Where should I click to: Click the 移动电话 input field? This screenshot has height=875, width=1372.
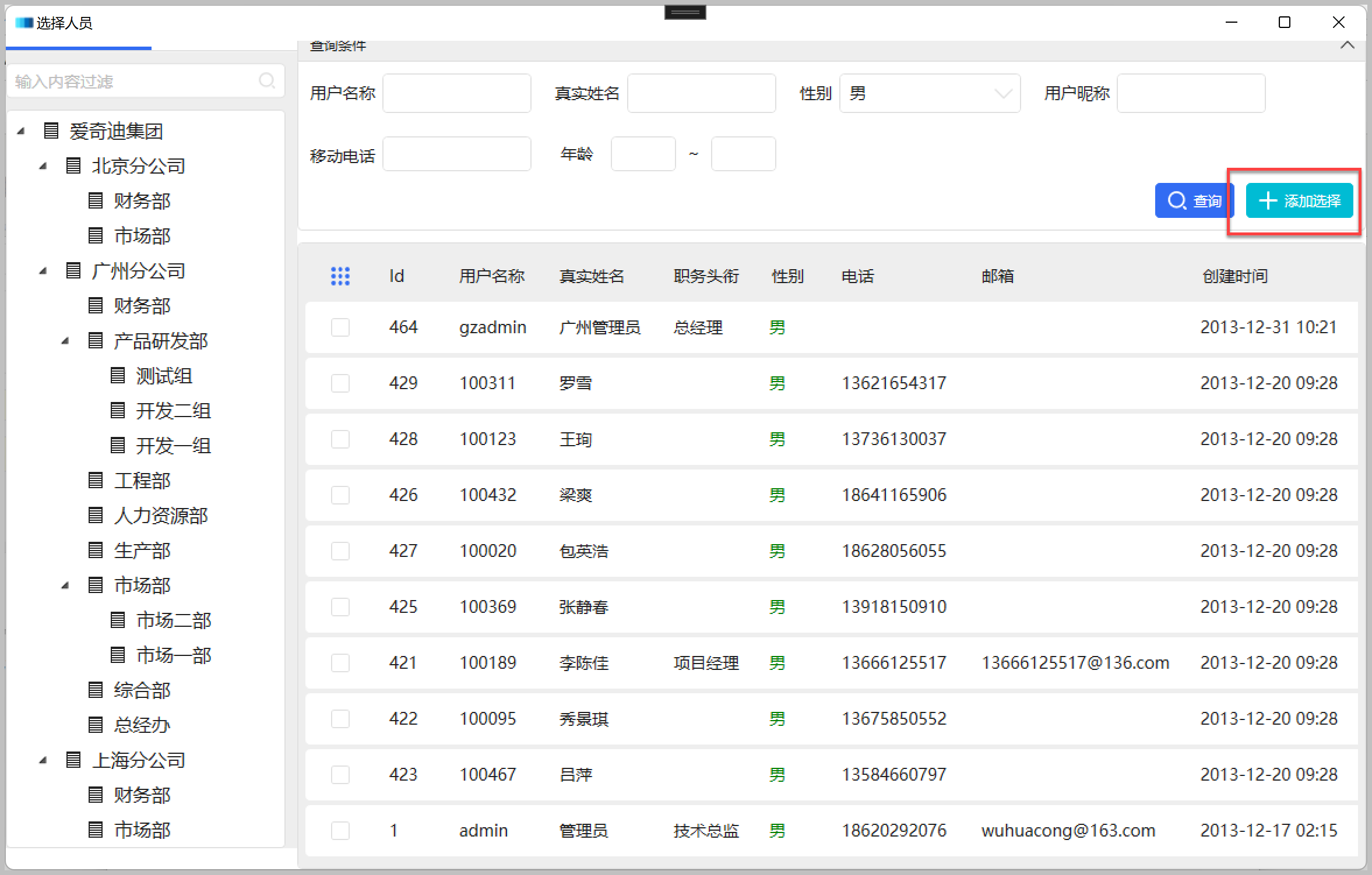pos(457,154)
